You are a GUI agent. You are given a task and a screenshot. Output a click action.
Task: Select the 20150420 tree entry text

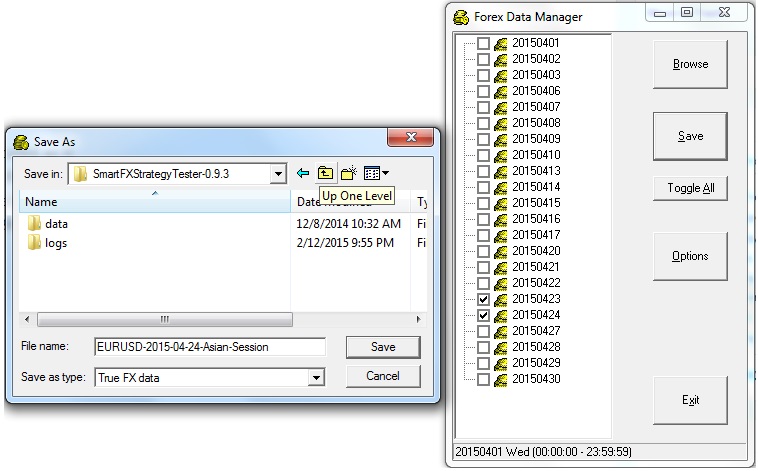click(x=536, y=251)
